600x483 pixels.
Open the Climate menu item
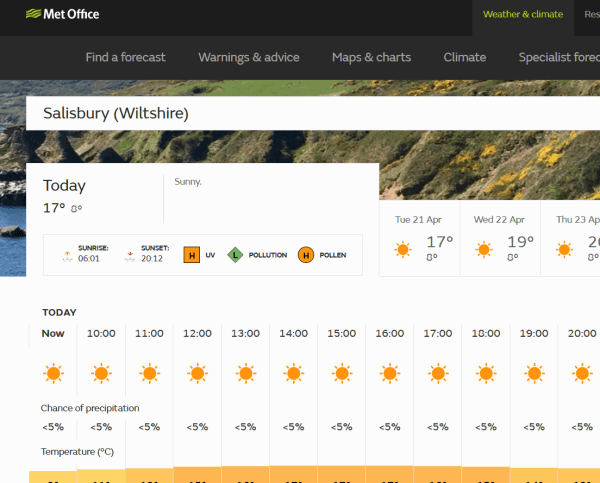click(x=464, y=57)
